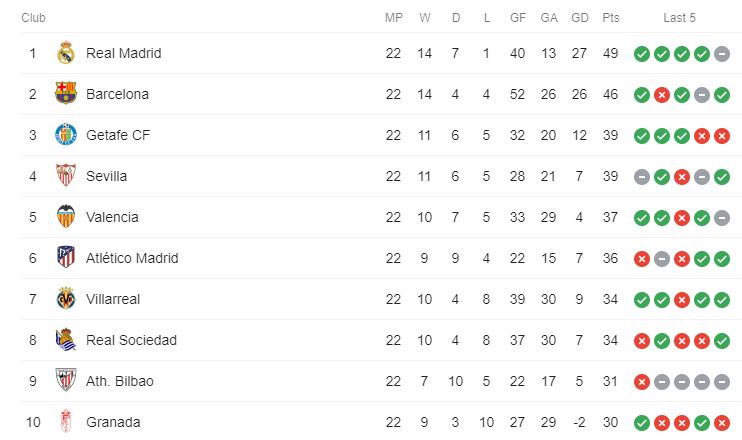Select the Ath. Bilbao team name
742x440 pixels.
[x=120, y=381]
